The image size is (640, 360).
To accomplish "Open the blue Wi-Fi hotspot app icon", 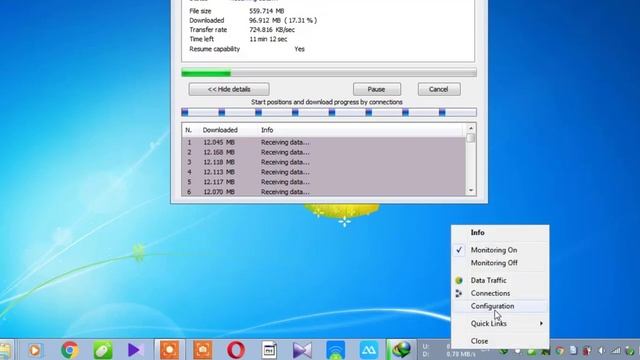I will click(336, 350).
